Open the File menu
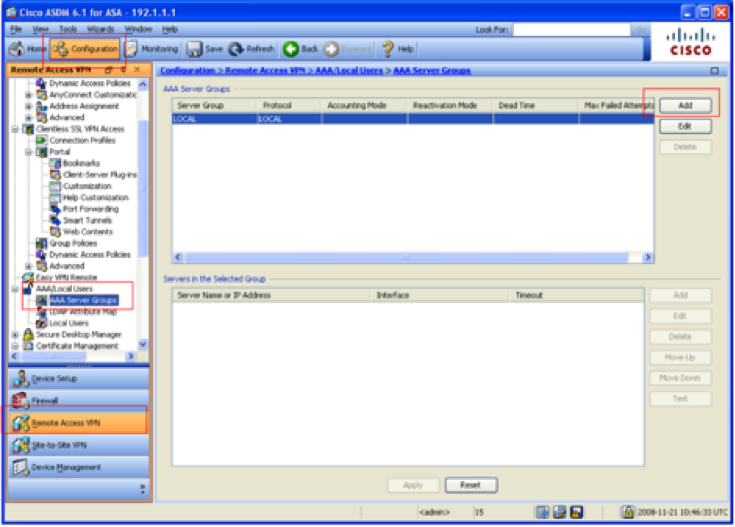The height and width of the screenshot is (527, 735). 16,29
